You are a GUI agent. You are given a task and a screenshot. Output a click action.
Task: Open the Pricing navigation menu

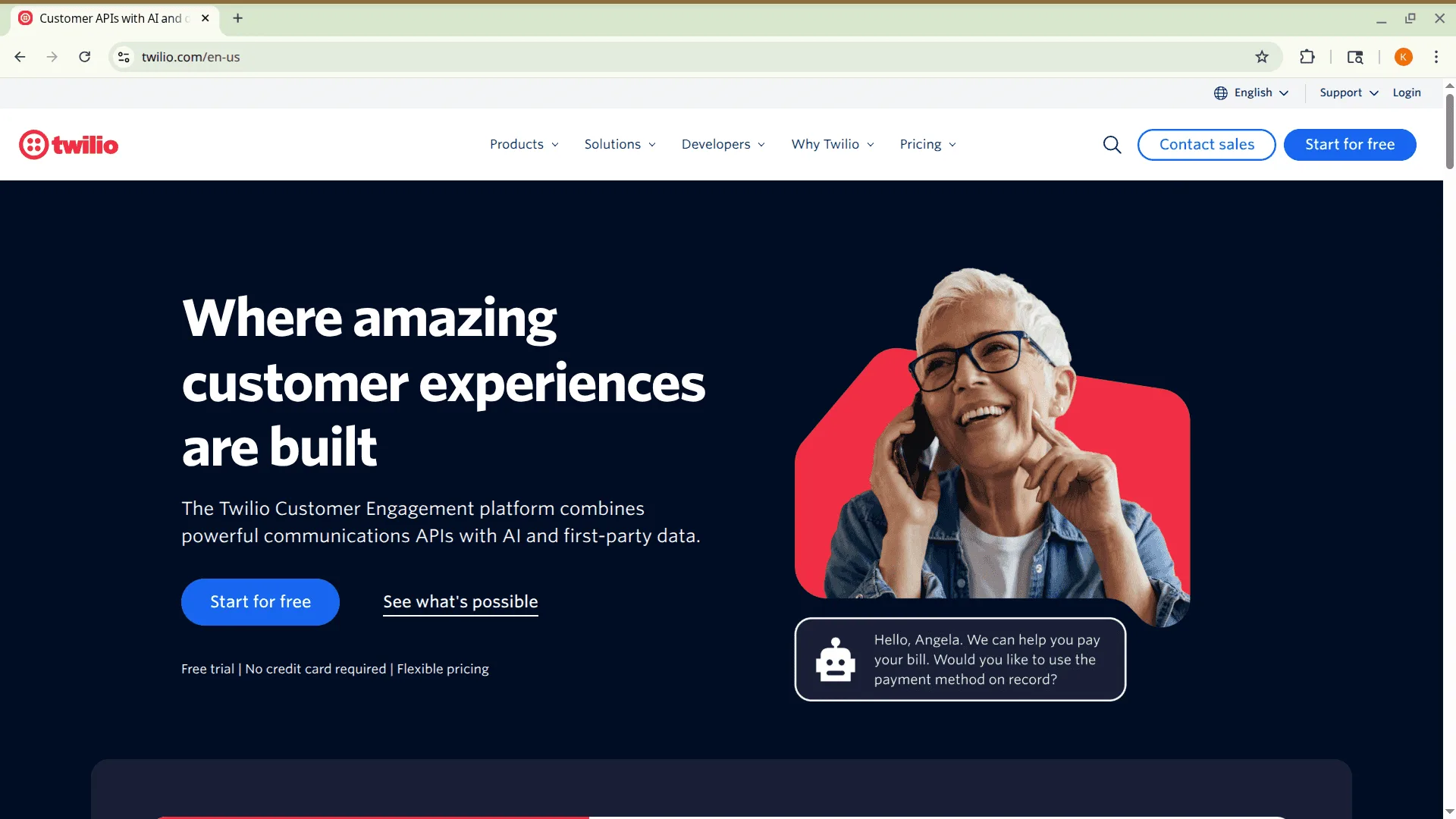point(928,144)
